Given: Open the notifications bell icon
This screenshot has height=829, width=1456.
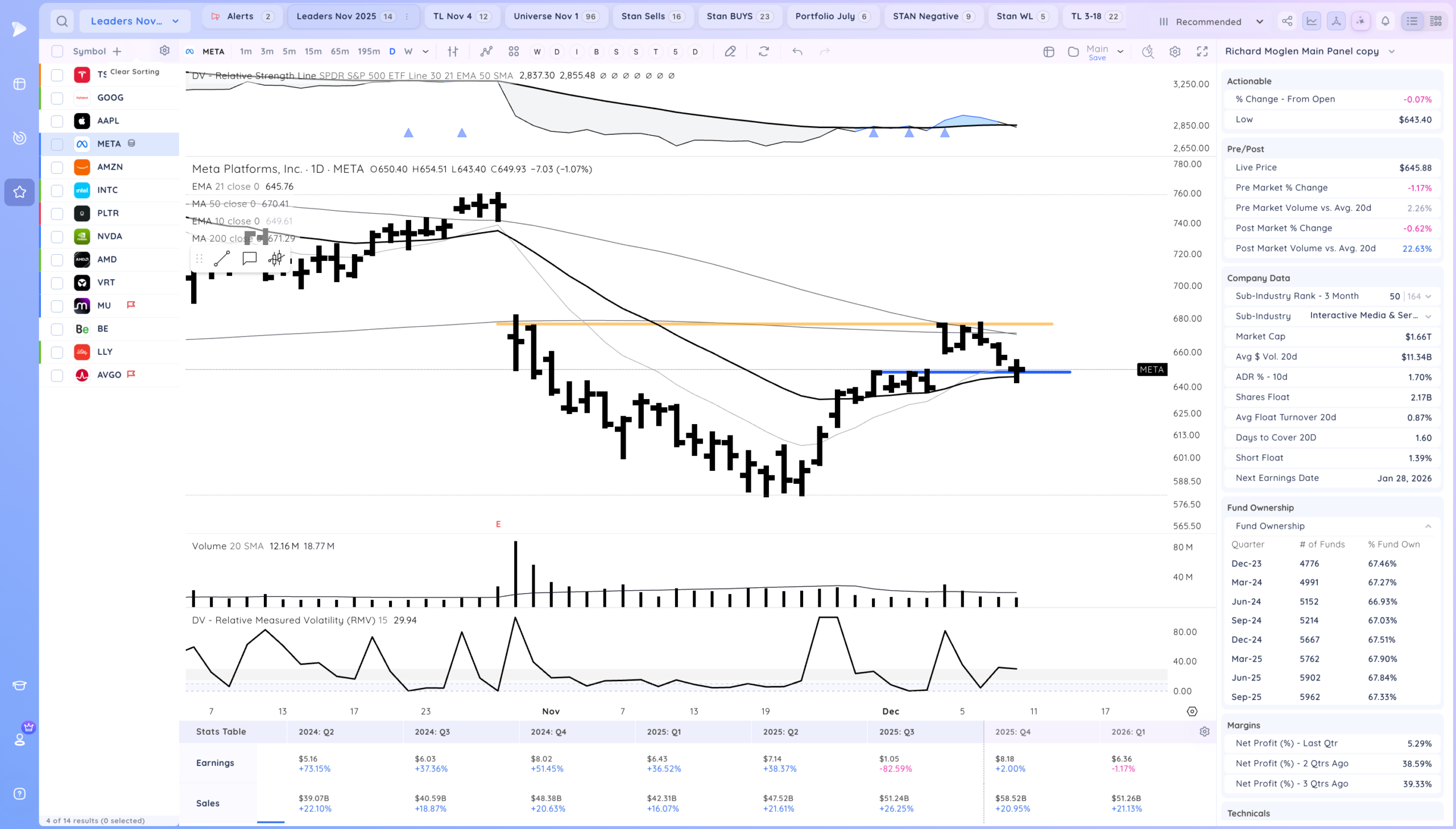Looking at the screenshot, I should (x=1385, y=21).
